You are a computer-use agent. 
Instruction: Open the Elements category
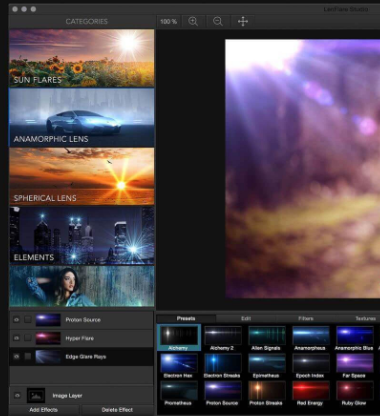point(82,235)
